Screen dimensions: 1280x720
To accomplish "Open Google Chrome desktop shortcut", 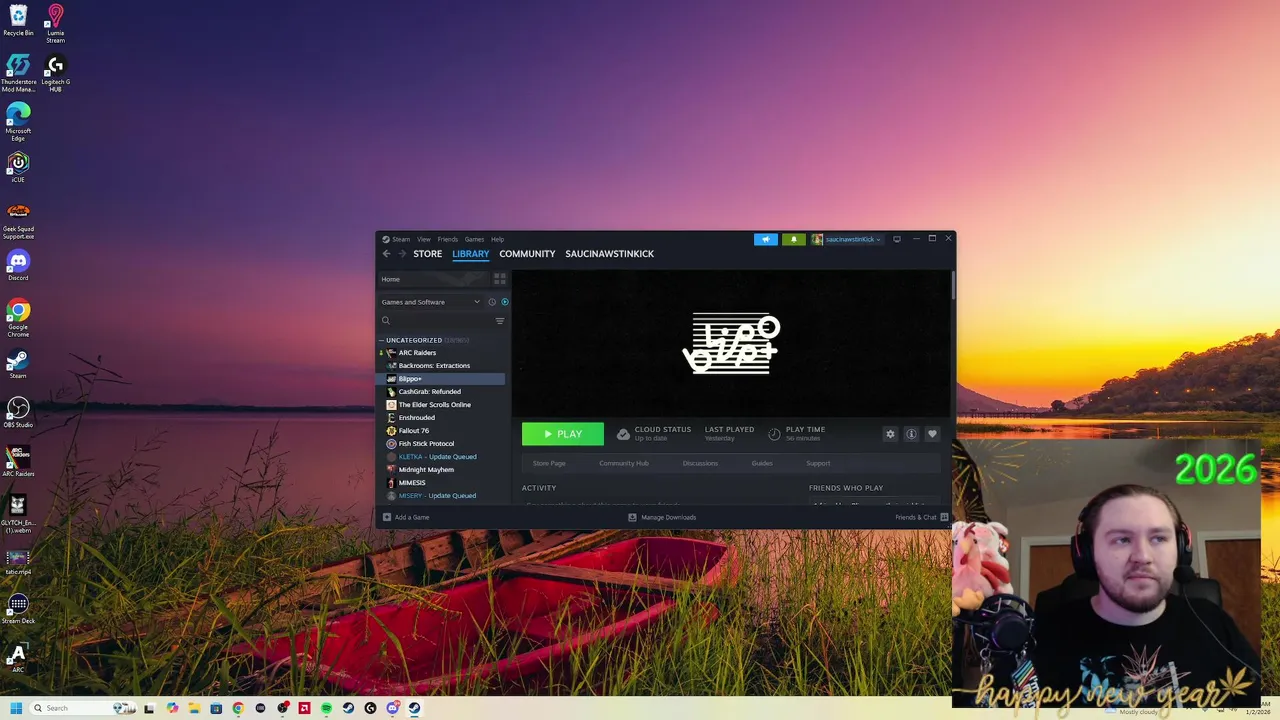I will pyautogui.click(x=18, y=319).
